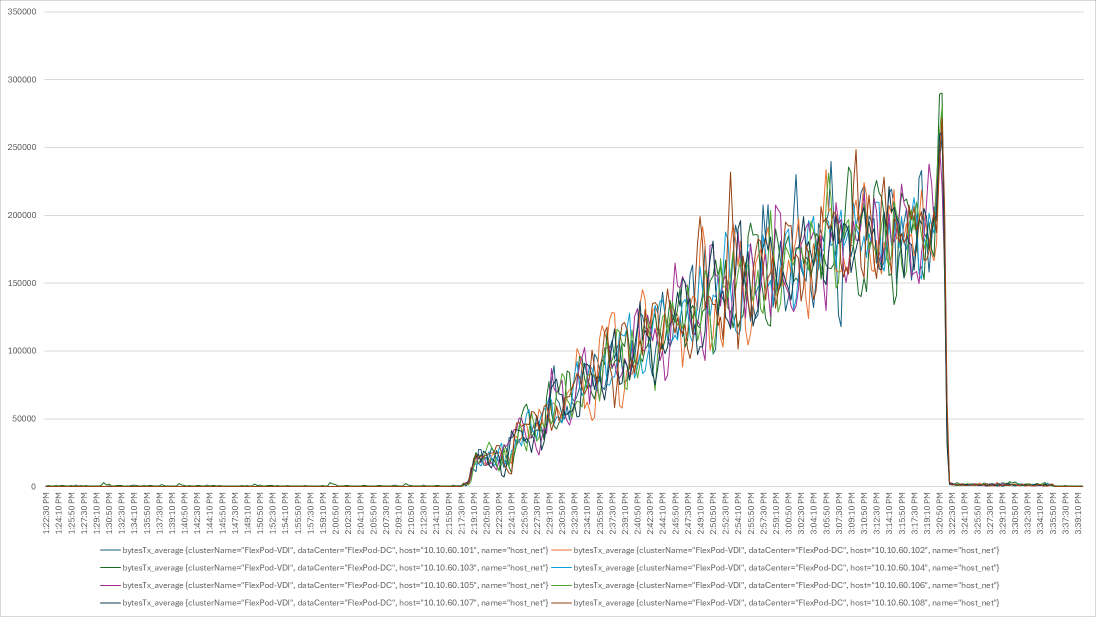Click the "250000" y-axis label

22,147
